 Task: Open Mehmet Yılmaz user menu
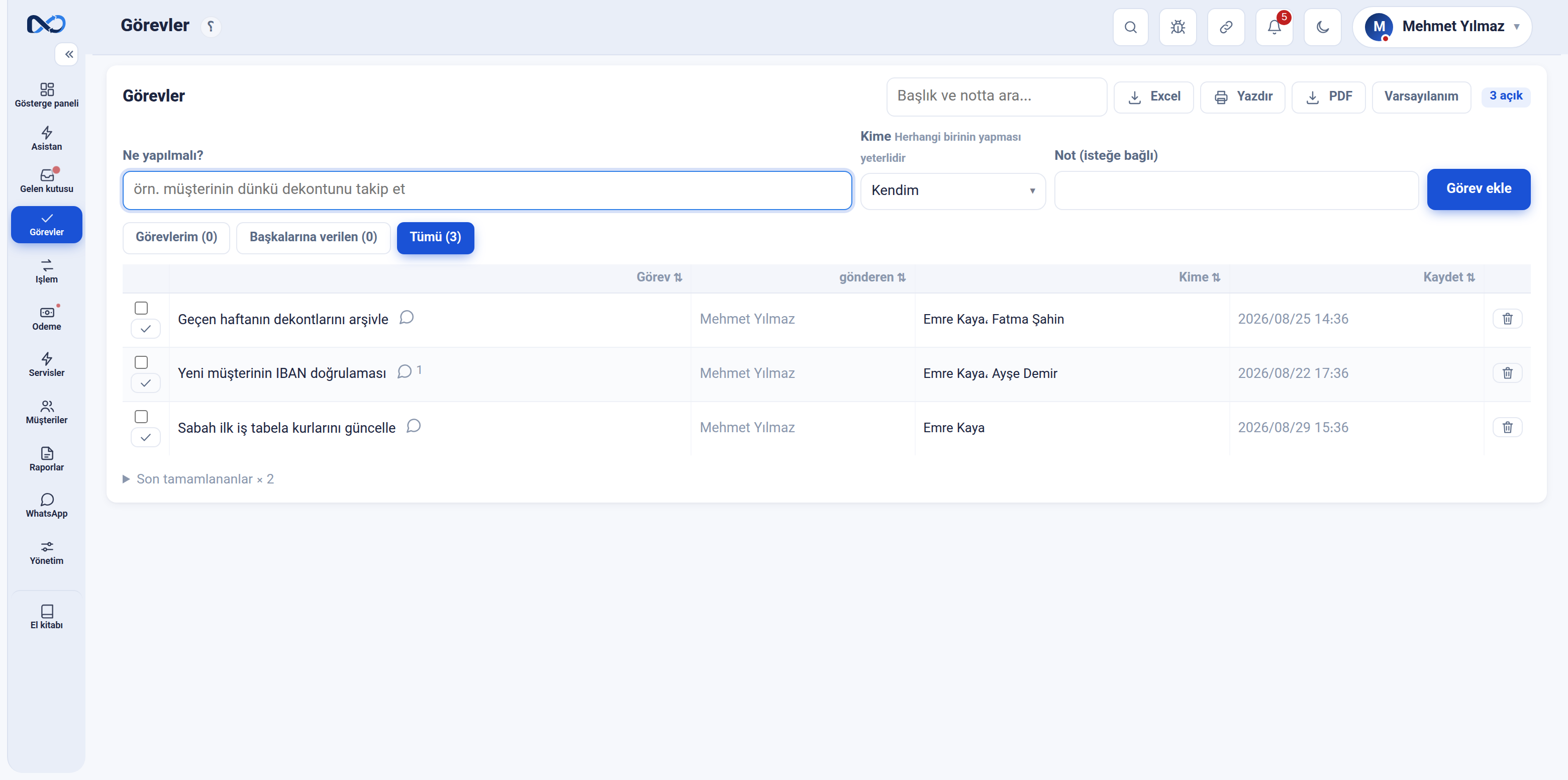coord(1442,27)
